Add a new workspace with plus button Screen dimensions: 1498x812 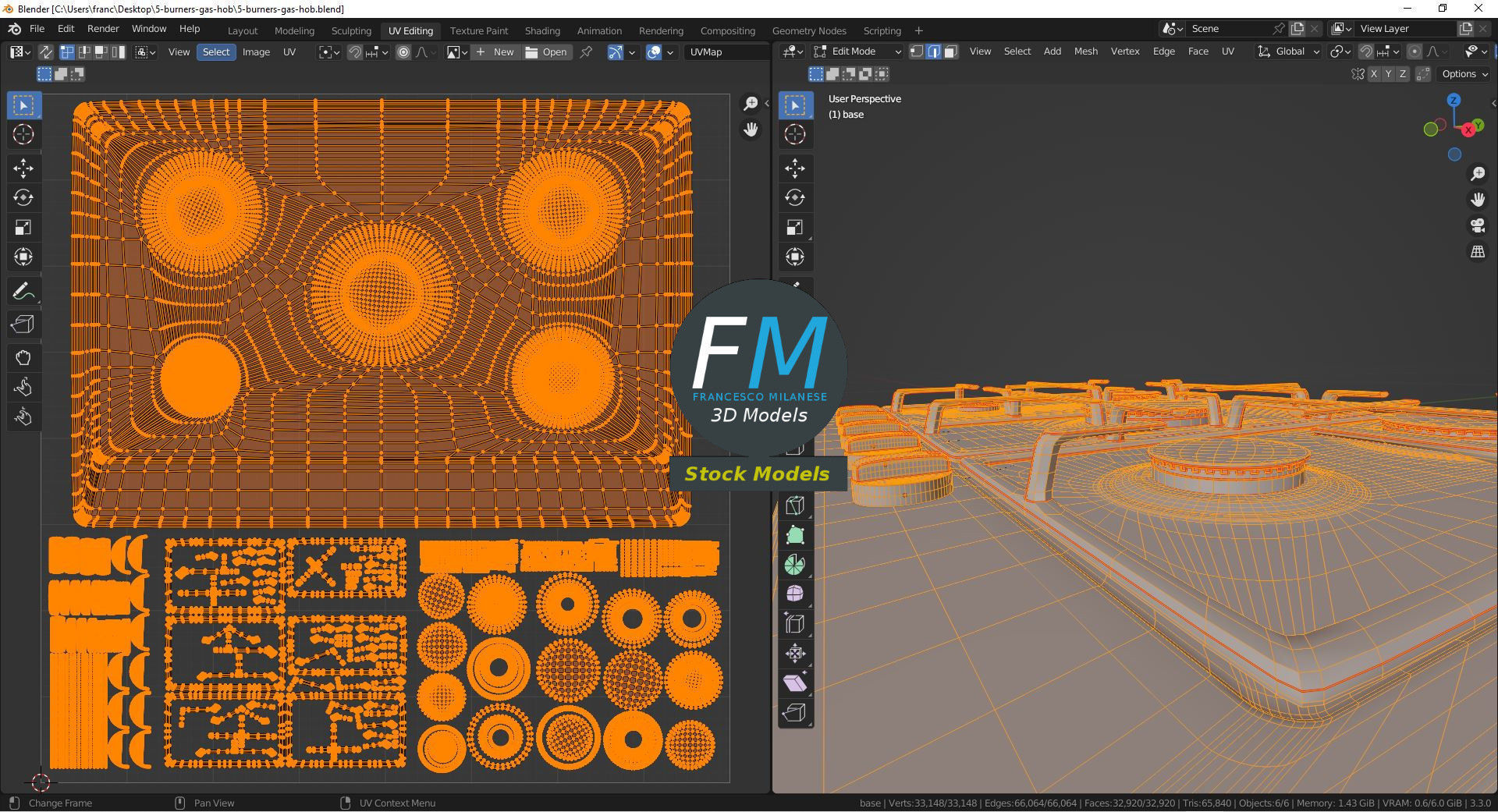pyautogui.click(x=918, y=30)
